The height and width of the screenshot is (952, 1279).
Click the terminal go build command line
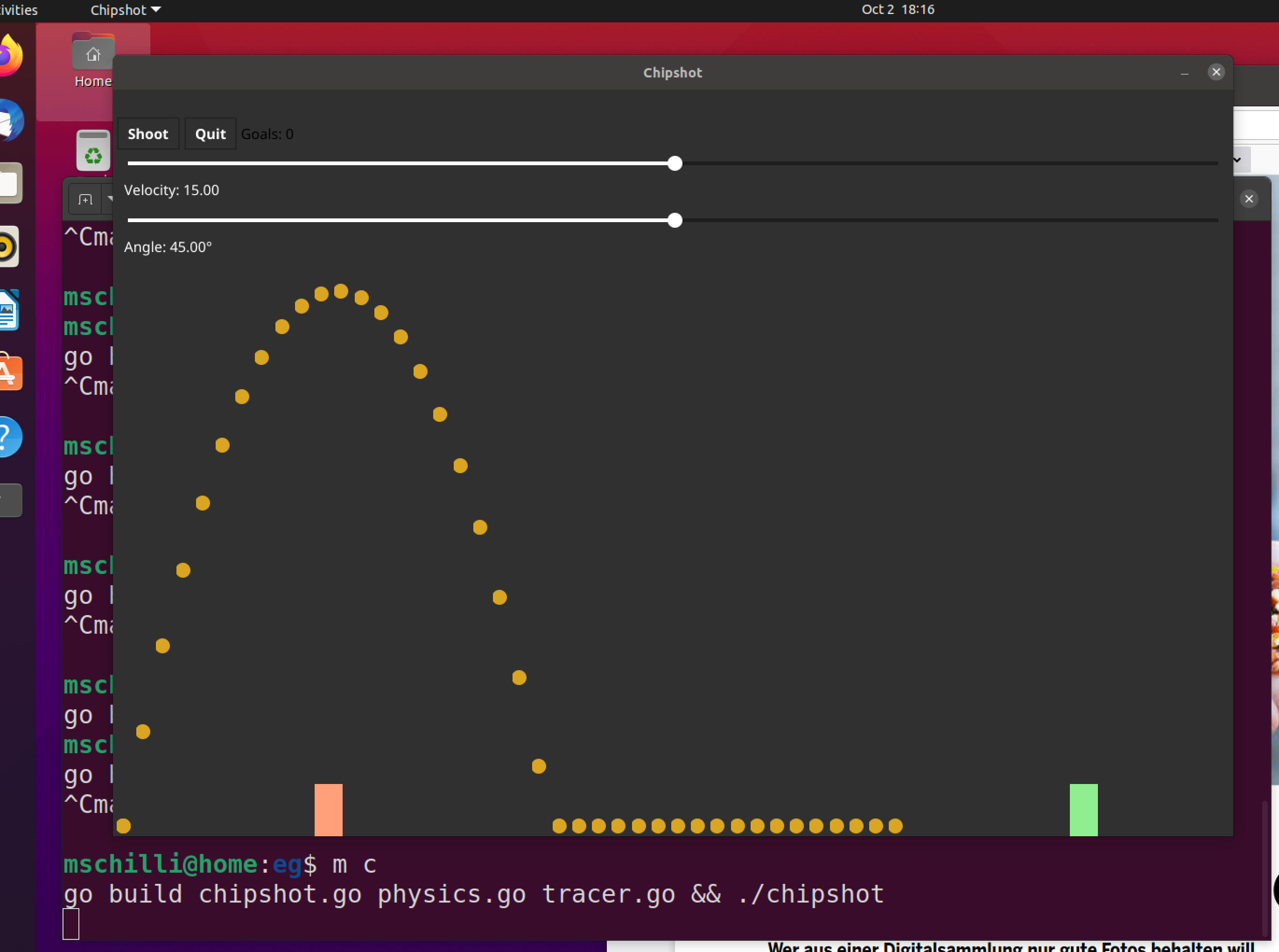click(x=474, y=895)
